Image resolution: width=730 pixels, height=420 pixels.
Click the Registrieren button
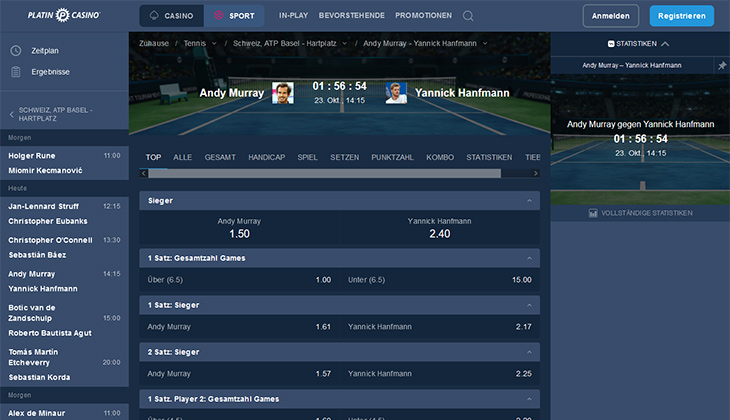682,16
